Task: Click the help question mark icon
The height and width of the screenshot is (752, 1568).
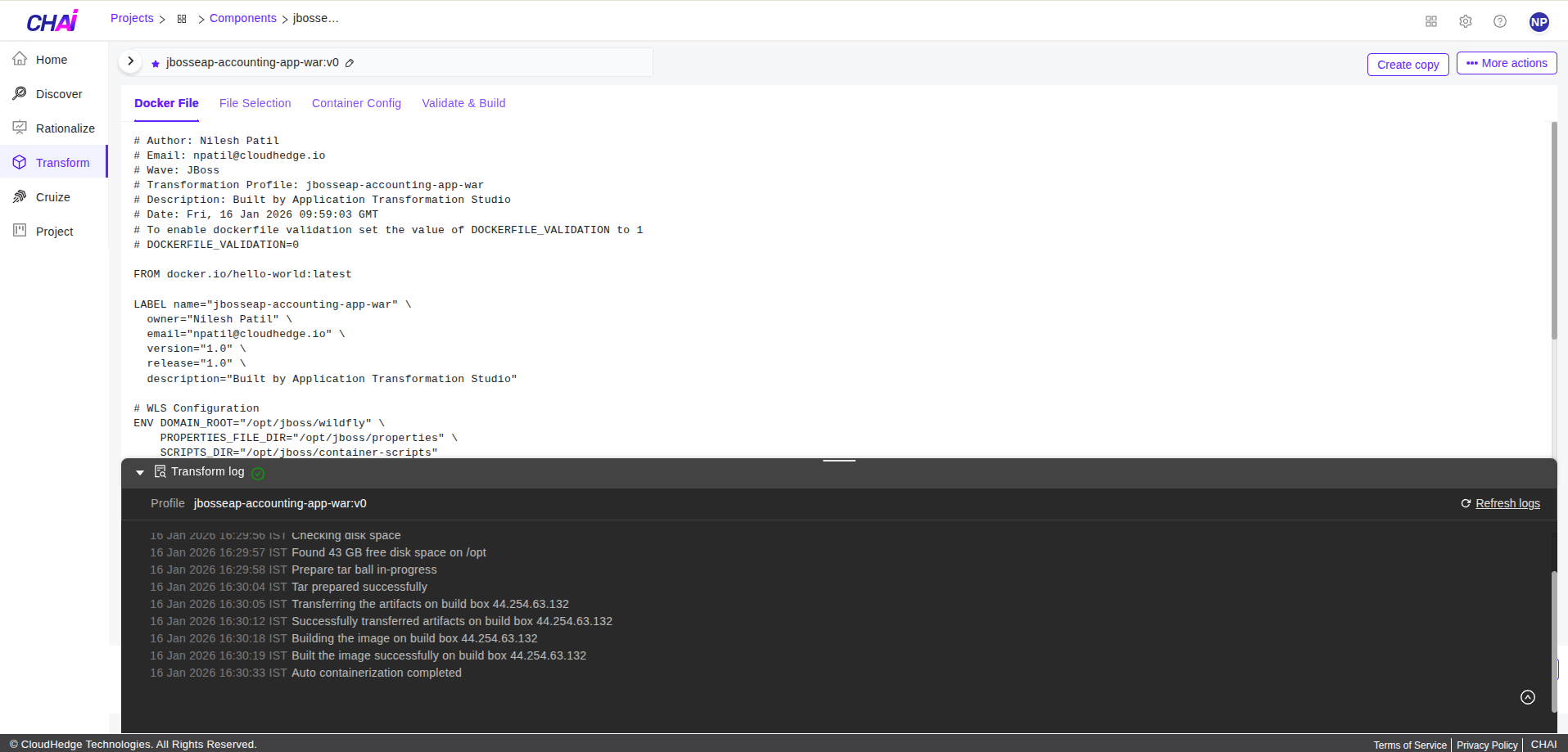Action: point(1500,21)
